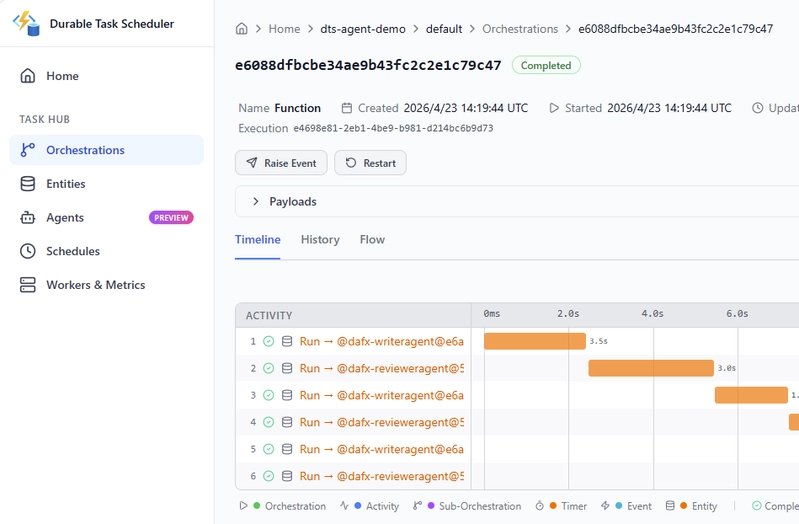Click the Schedules clock icon in sidebar
The width and height of the screenshot is (799, 524).
[x=28, y=251]
